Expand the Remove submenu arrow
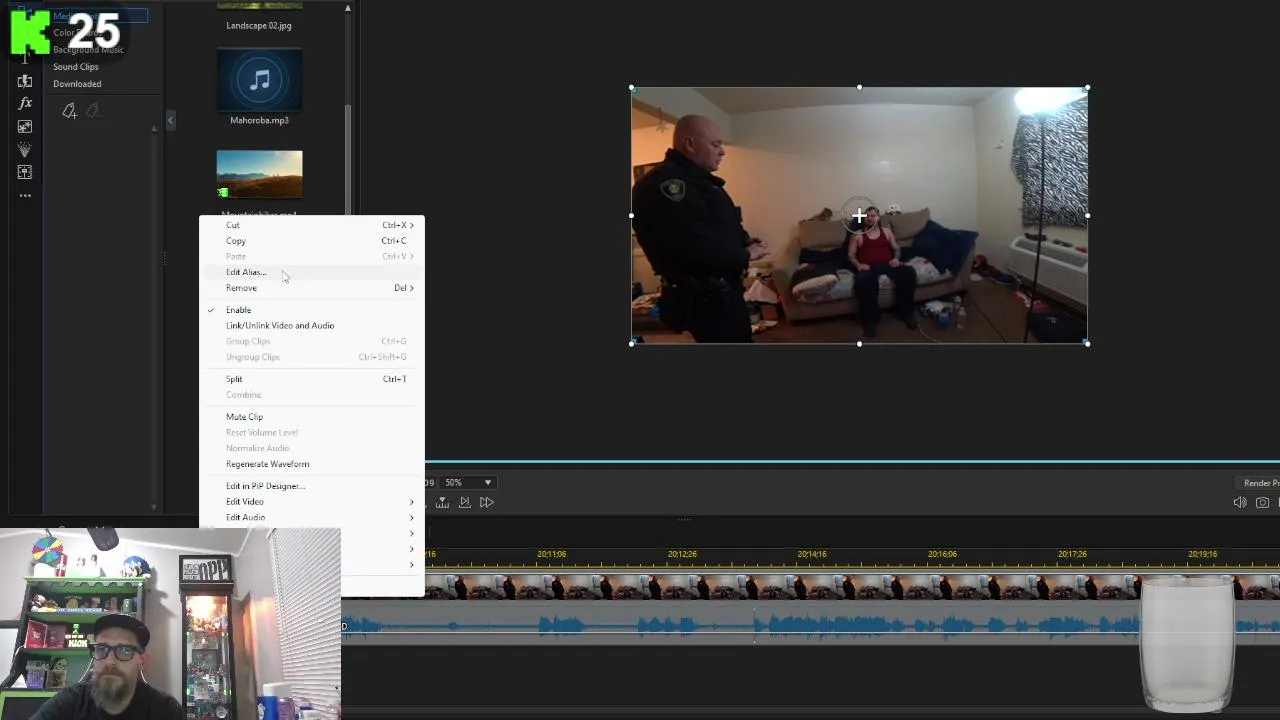Image resolution: width=1280 pixels, height=720 pixels. [411, 288]
